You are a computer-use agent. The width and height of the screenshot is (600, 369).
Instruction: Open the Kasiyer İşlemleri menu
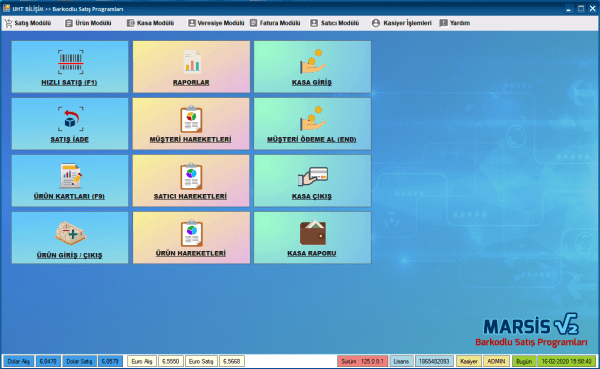click(402, 23)
